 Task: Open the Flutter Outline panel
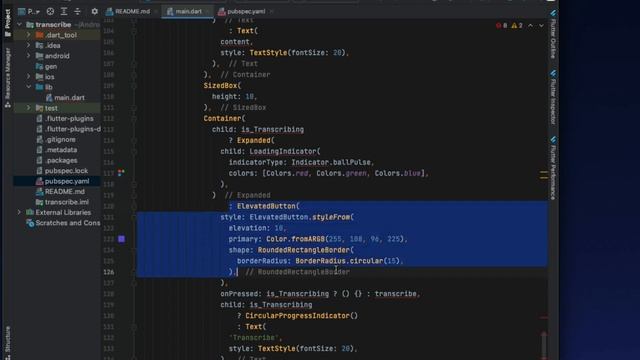(x=553, y=35)
